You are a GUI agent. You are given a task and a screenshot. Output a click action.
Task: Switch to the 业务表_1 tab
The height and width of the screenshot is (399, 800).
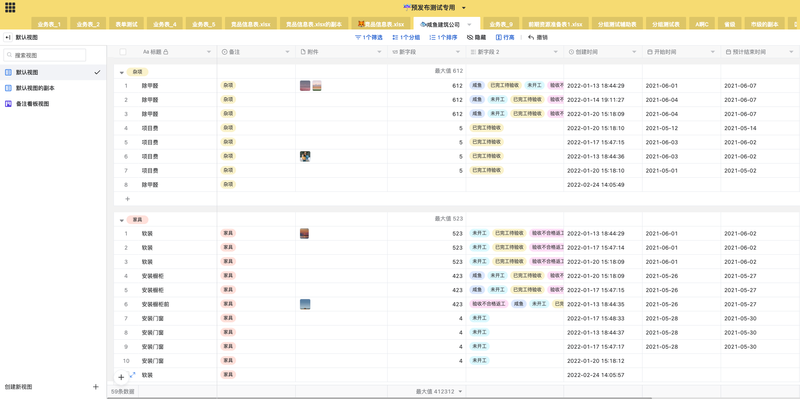point(49,24)
